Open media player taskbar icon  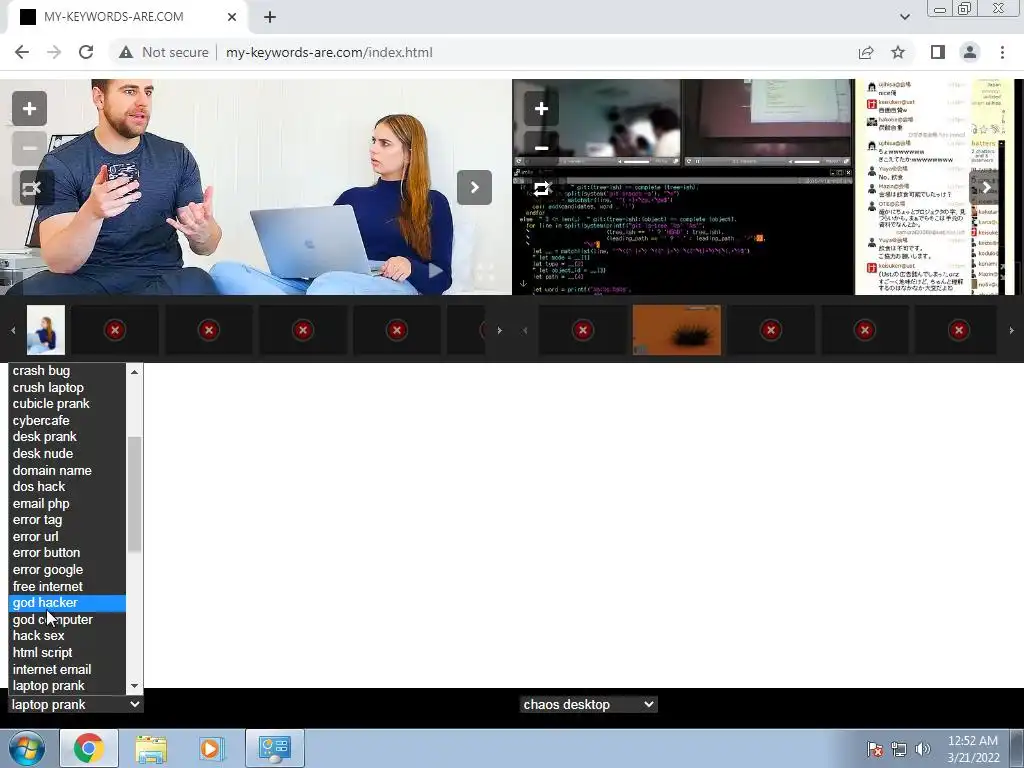point(211,748)
